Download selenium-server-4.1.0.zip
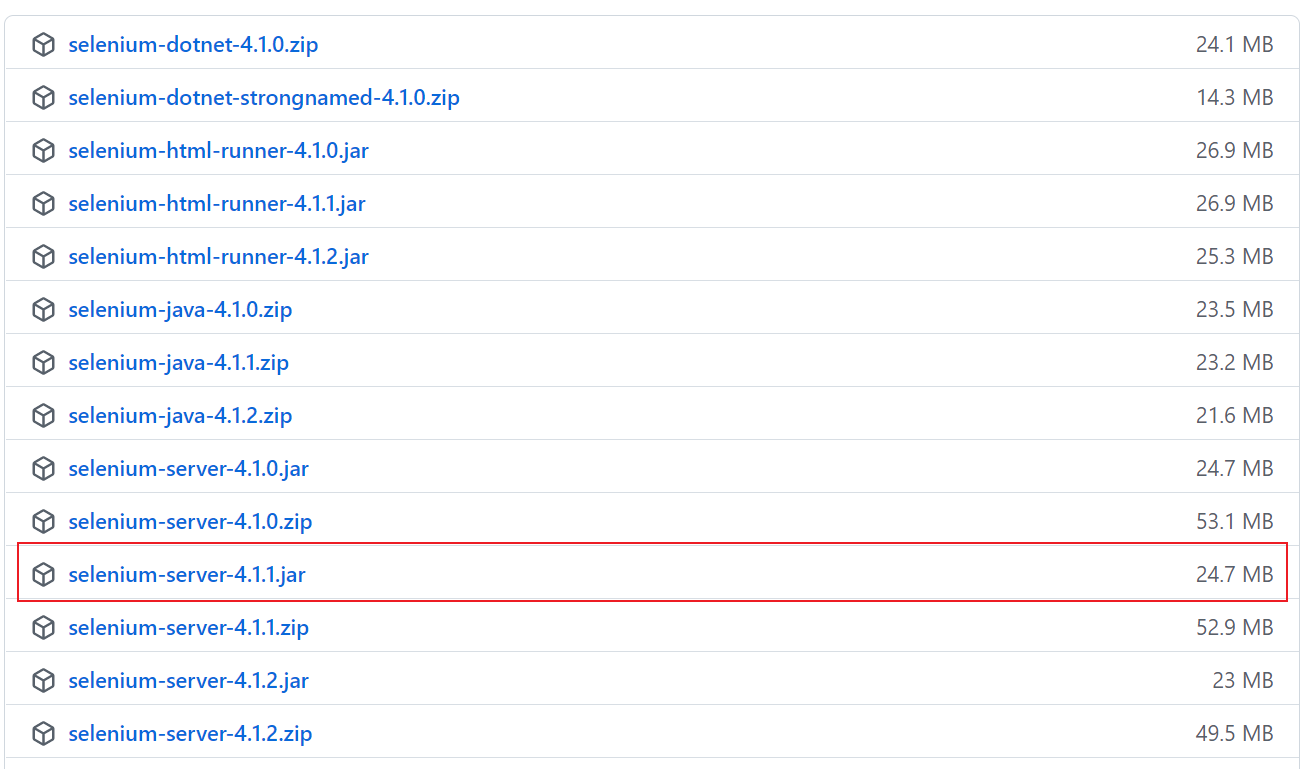1308x769 pixels. [x=190, y=522]
